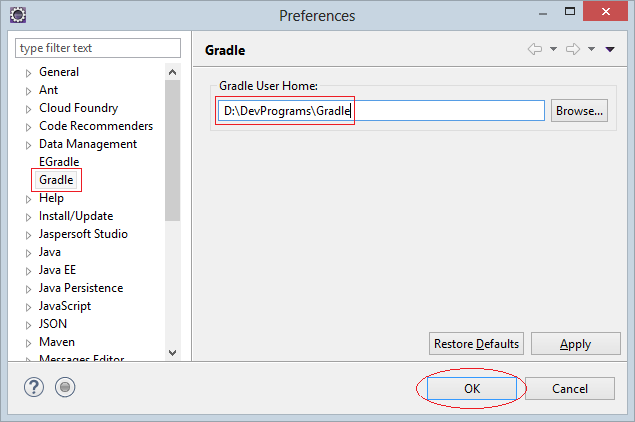Select the Java preferences item
Viewport: 635px width, 422px height.
pyautogui.click(x=49, y=252)
